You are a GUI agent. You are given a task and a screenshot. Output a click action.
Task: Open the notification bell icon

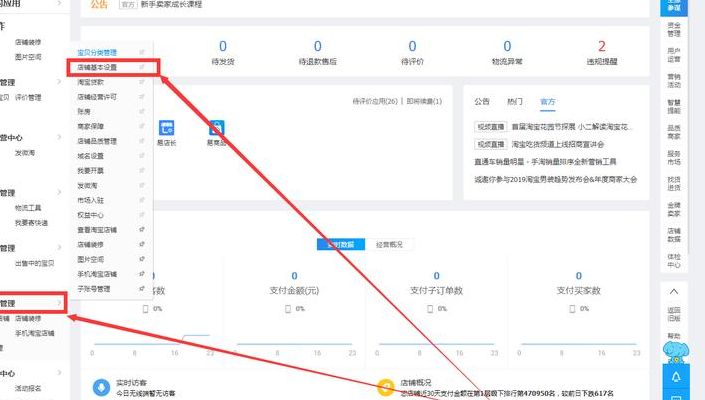click(x=676, y=378)
